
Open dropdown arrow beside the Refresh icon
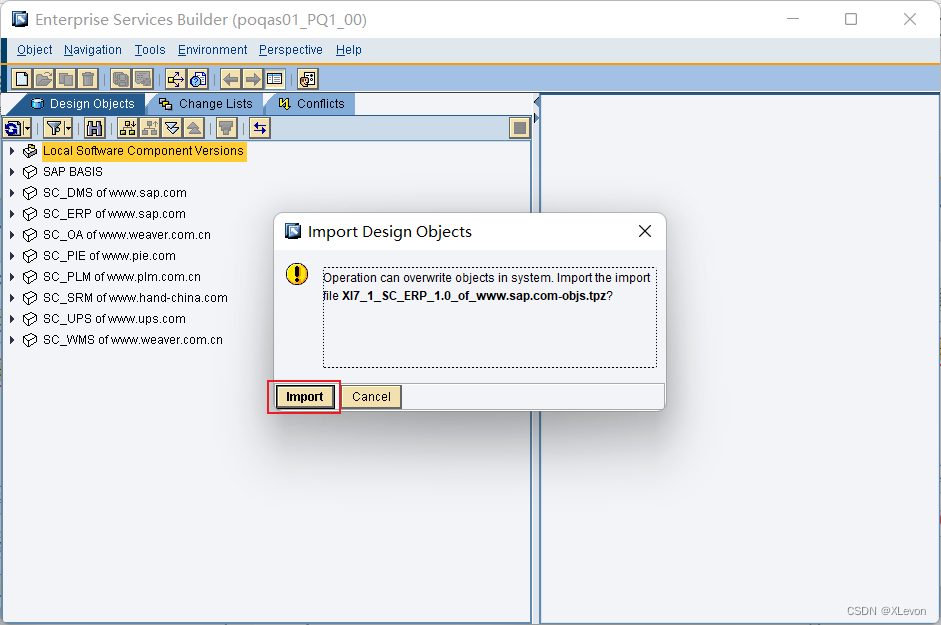[x=27, y=128]
